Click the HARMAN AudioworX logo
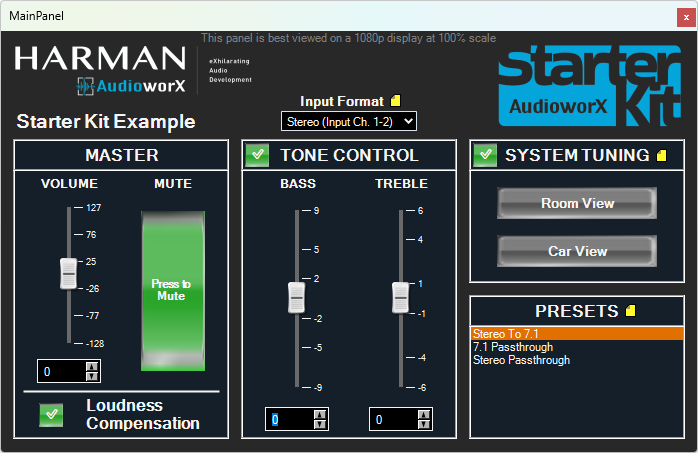 pyautogui.click(x=101, y=70)
